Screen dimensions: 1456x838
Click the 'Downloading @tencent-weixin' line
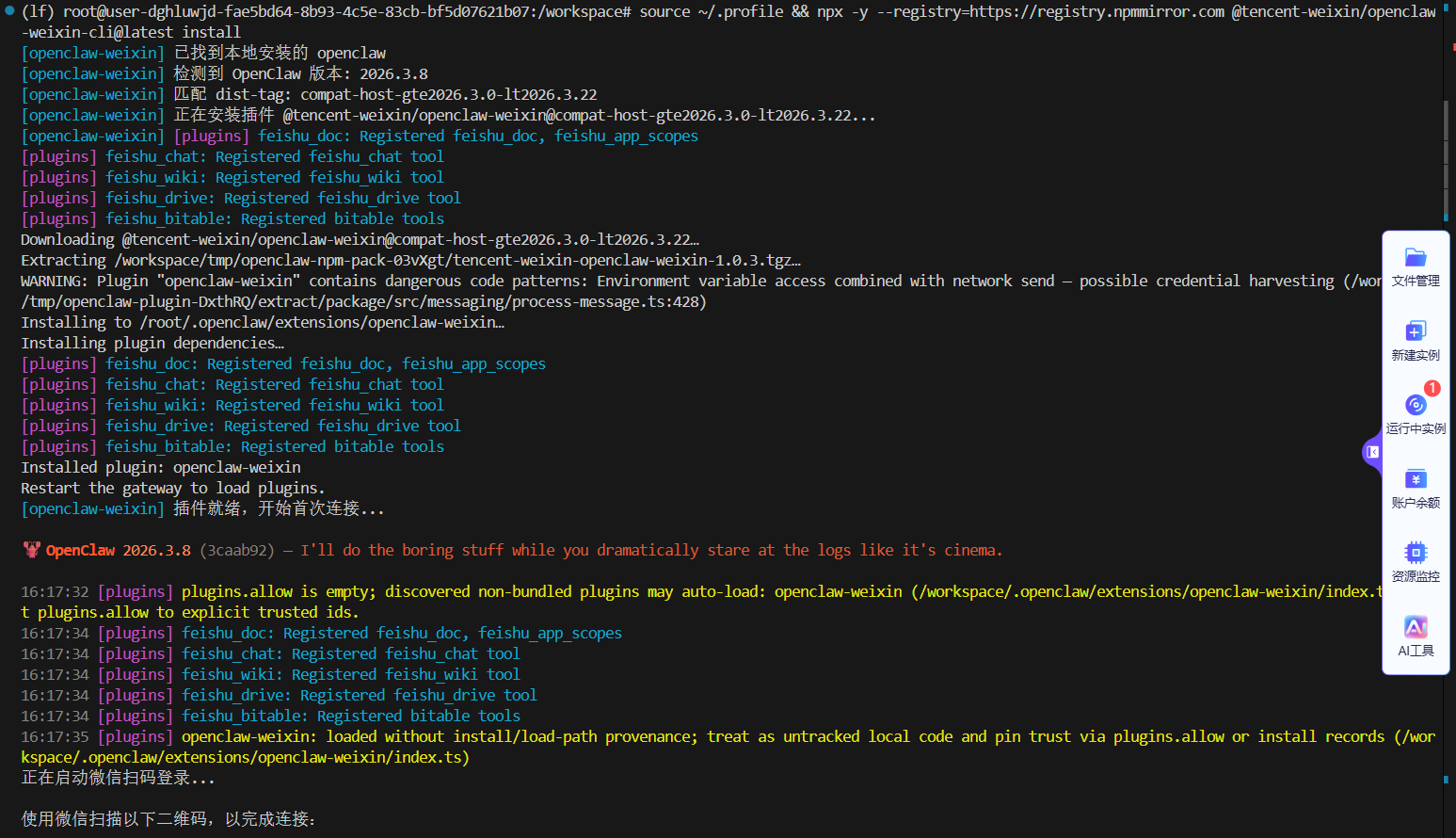click(360, 239)
